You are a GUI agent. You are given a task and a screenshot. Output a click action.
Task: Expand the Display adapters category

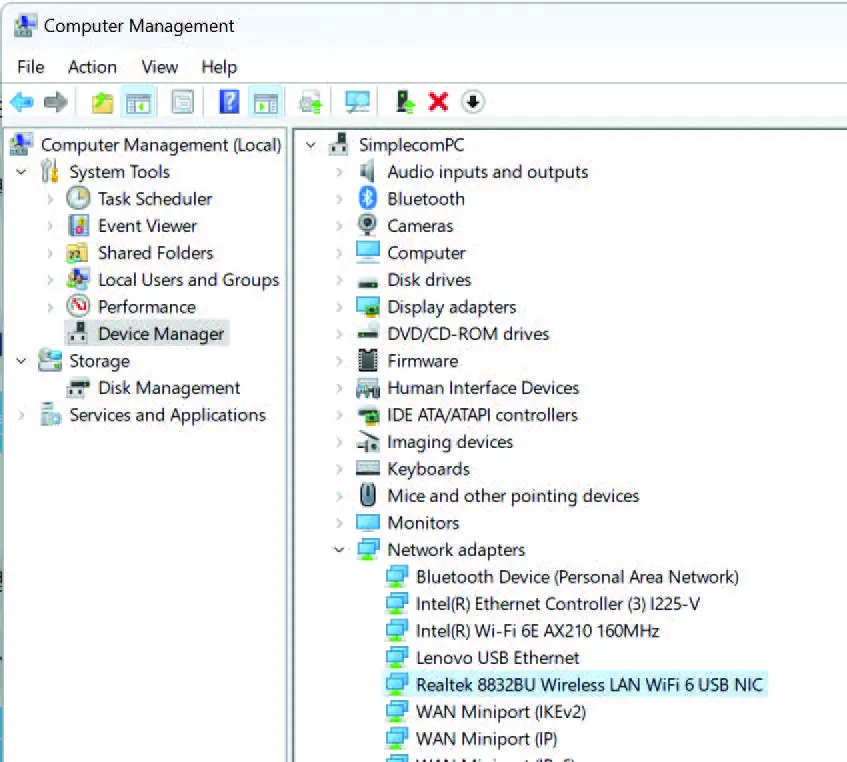pos(340,307)
